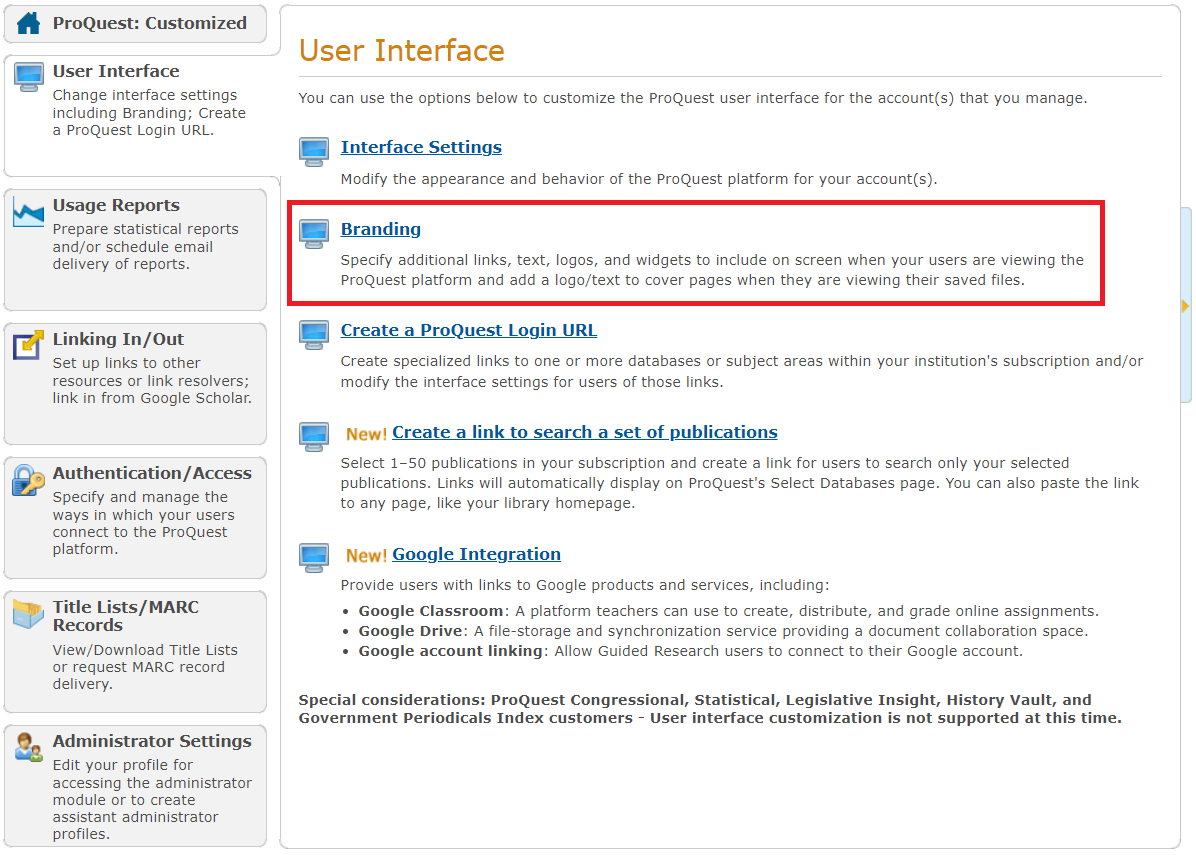The height and width of the screenshot is (855, 1196).
Task: Open the Usage Reports section
Action: click(135, 250)
